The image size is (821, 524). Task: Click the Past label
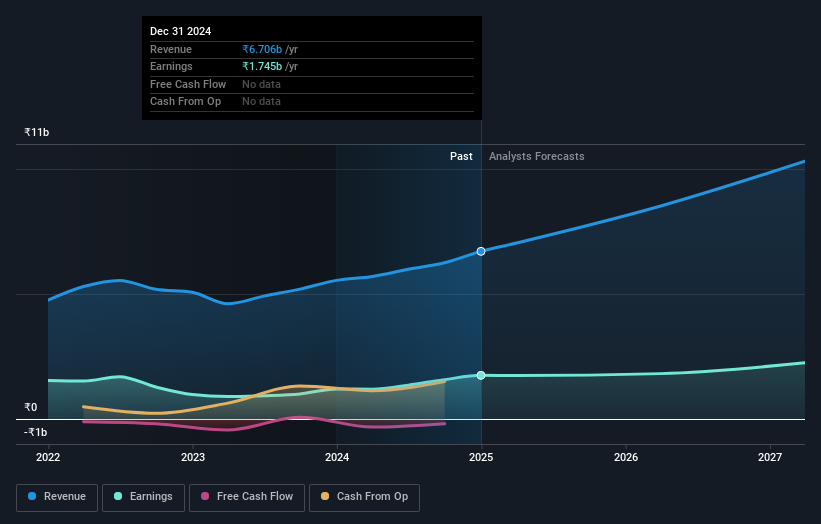click(x=461, y=157)
